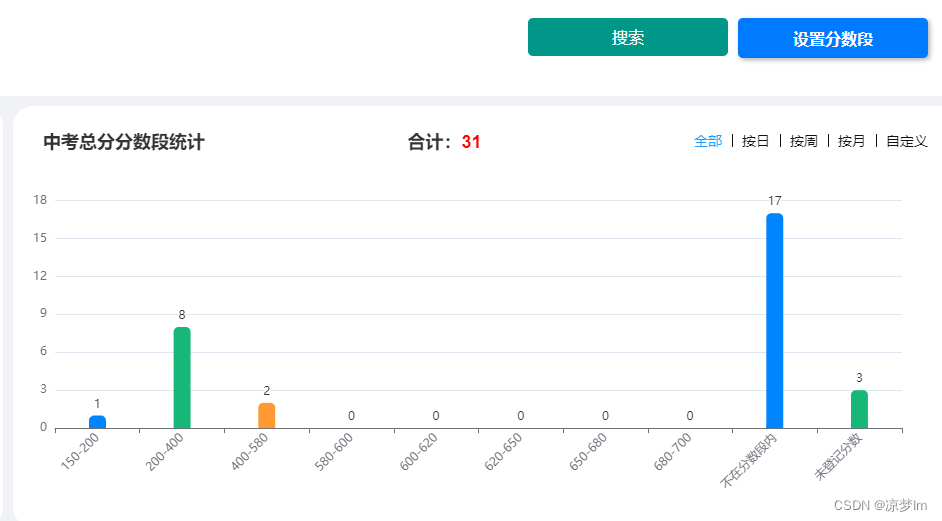Click the green 200-400 bar
Screen dimensions: 942x521
point(182,377)
